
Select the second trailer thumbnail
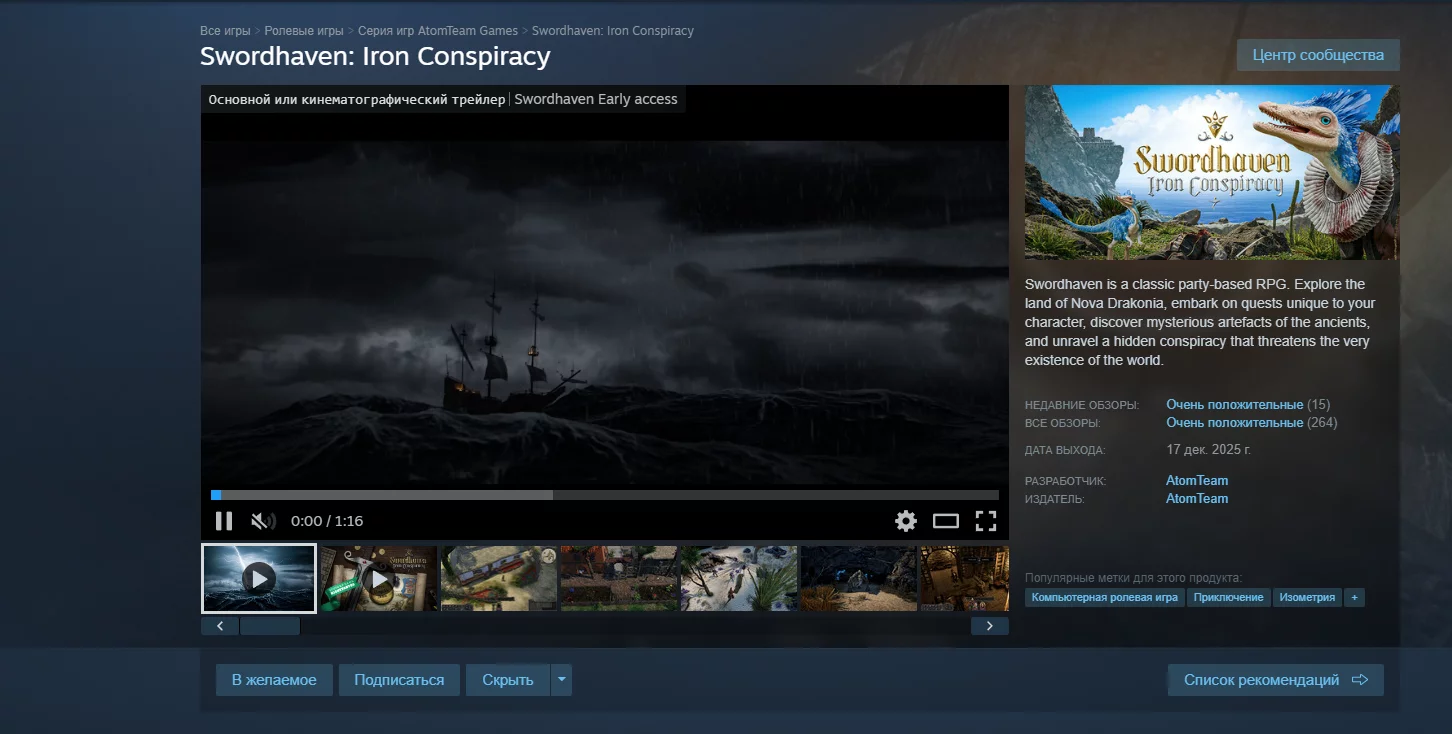pos(379,578)
